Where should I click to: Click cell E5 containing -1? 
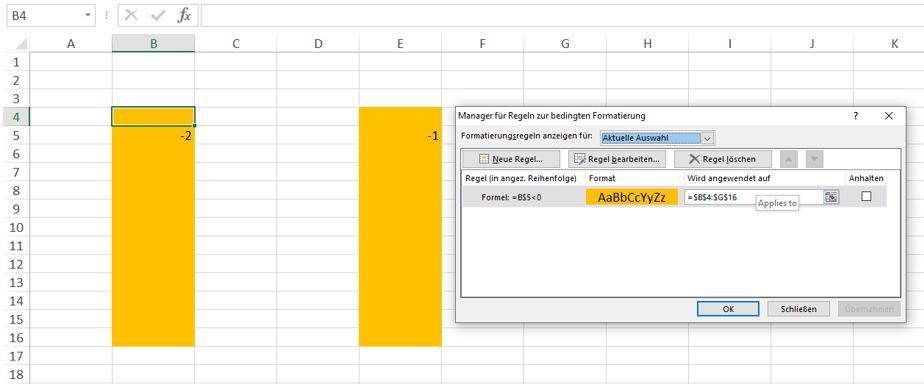[400, 135]
